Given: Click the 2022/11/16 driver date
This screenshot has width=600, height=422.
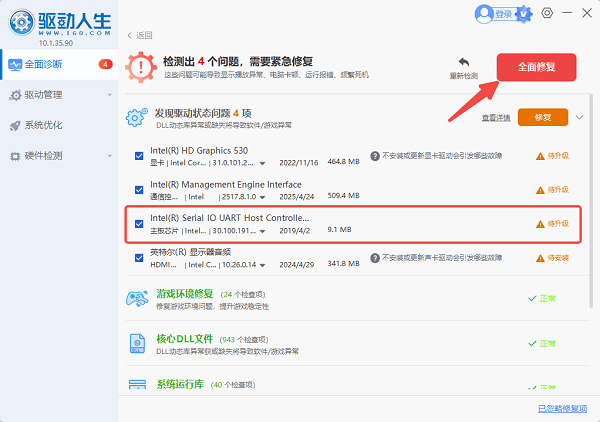Looking at the screenshot, I should click(299, 163).
